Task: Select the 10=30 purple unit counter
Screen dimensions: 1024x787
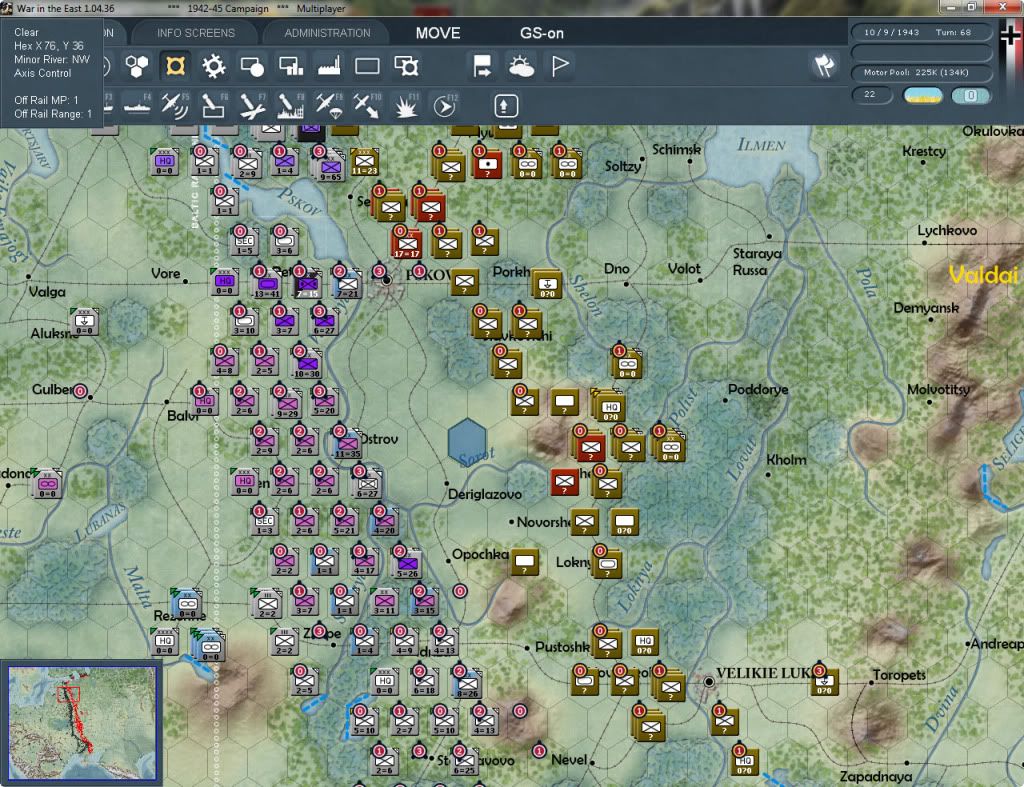Action: (x=307, y=364)
